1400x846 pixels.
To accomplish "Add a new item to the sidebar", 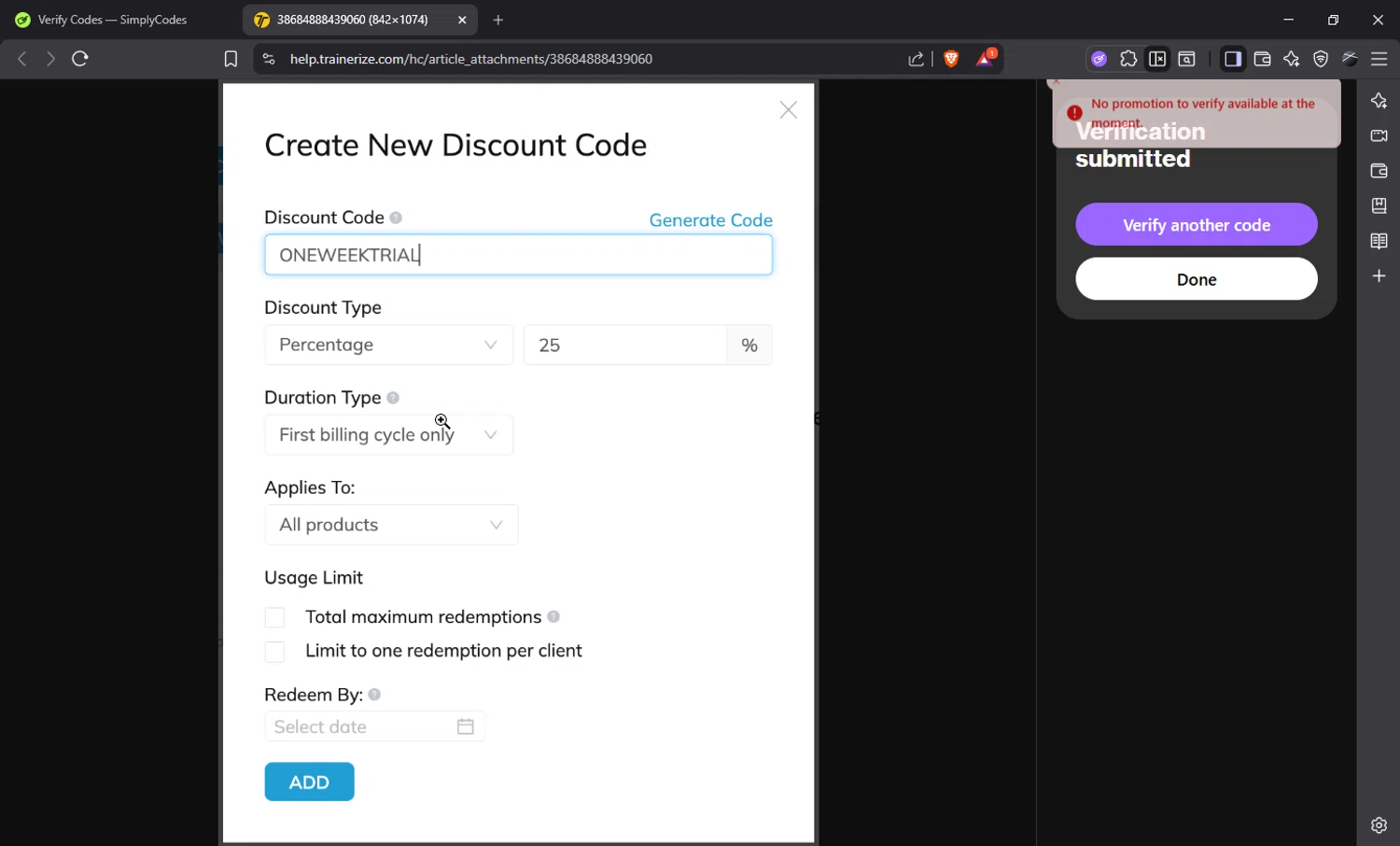I will (1379, 276).
